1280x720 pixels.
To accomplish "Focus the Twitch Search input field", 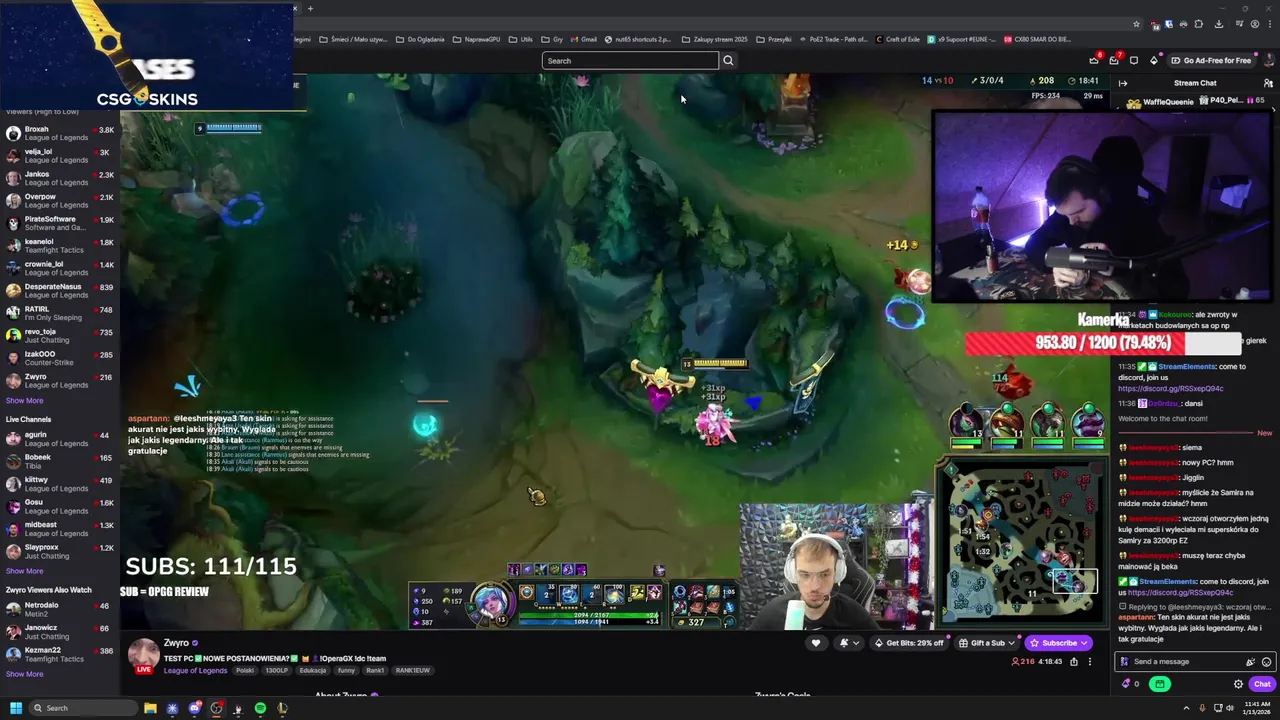I will (630, 61).
